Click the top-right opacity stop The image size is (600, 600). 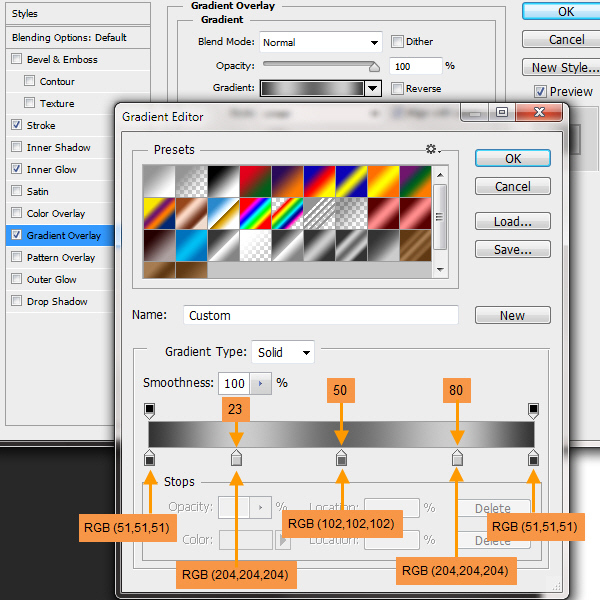pyautogui.click(x=533, y=410)
